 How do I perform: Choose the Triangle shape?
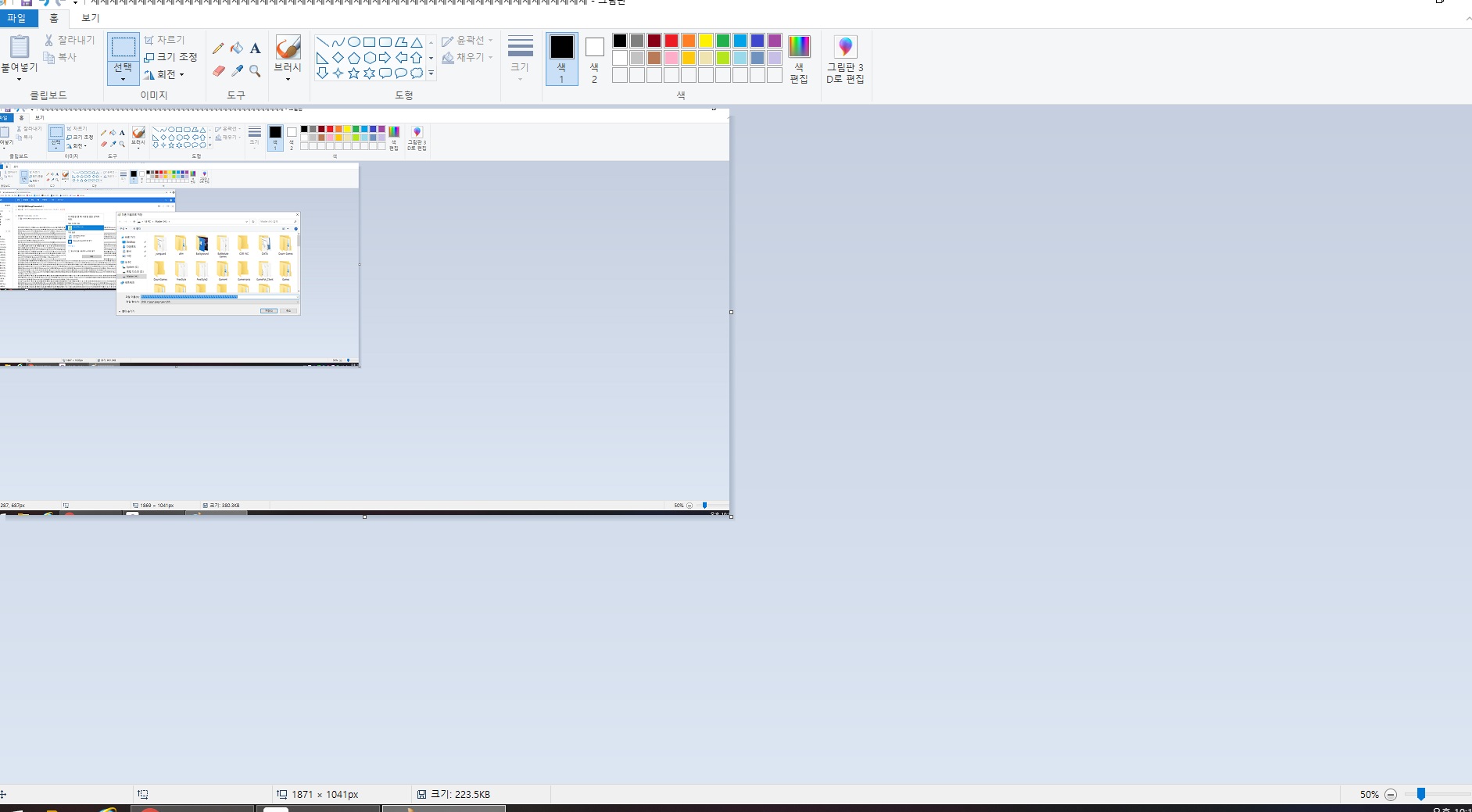click(417, 42)
